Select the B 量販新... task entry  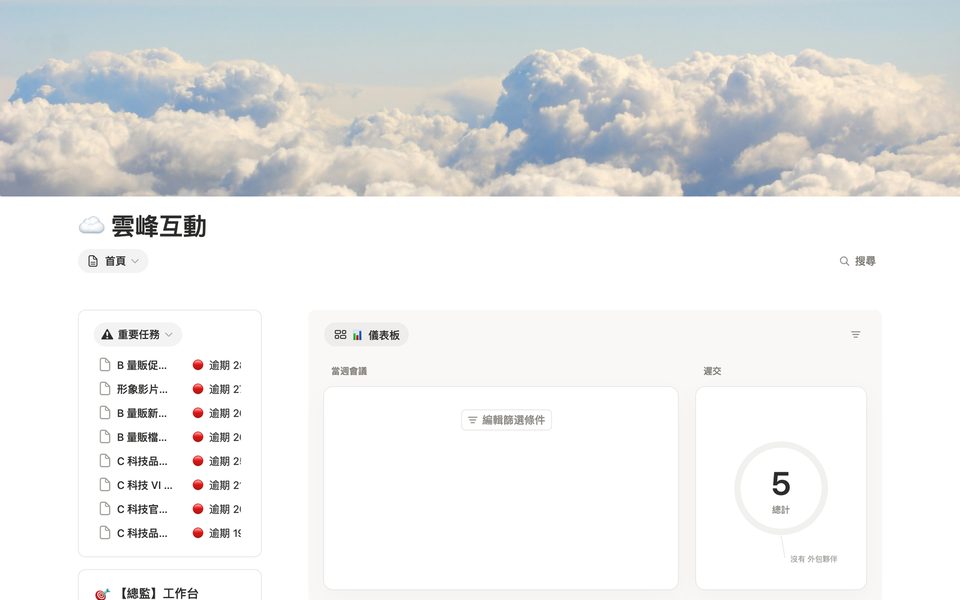point(170,413)
